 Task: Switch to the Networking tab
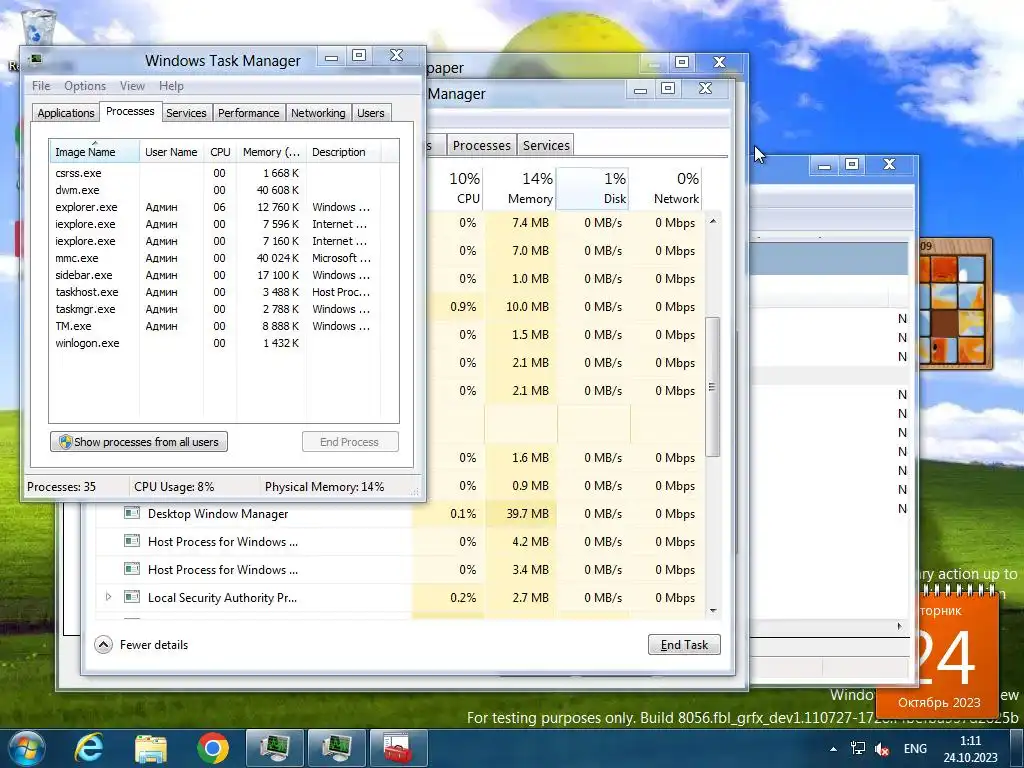click(x=318, y=113)
